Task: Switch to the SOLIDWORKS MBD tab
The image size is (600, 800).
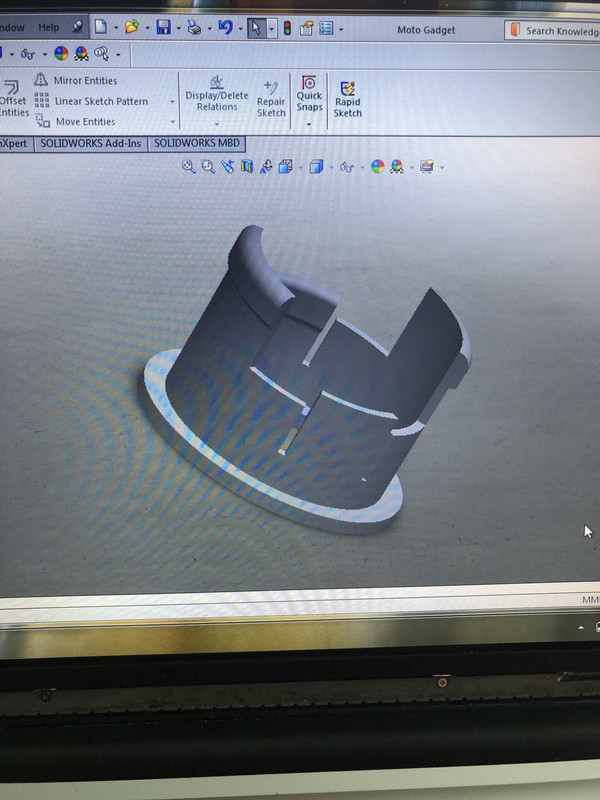Action: point(197,143)
